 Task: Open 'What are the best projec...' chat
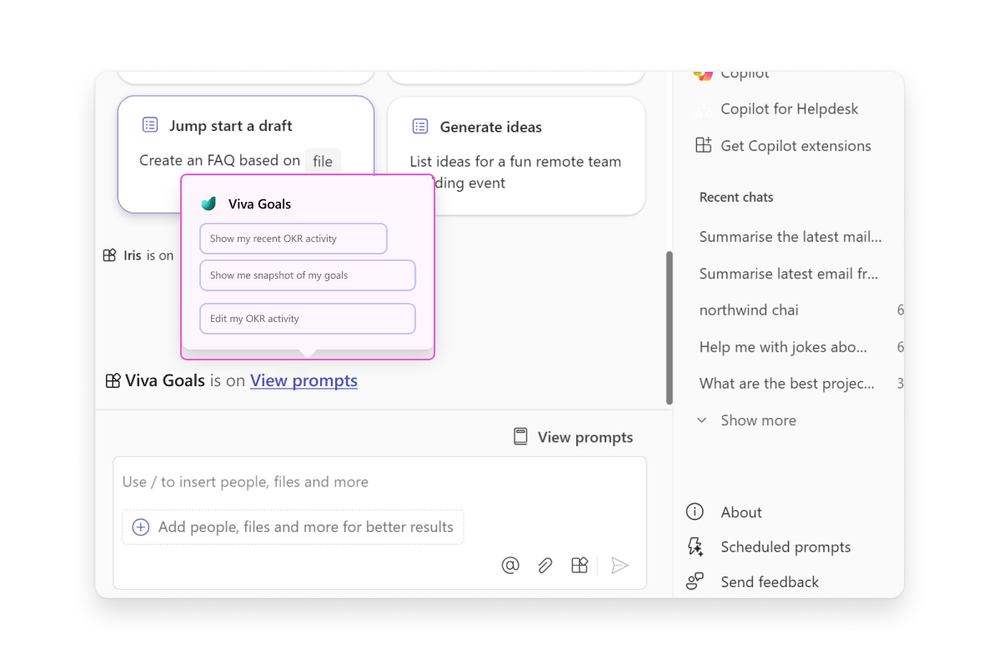[787, 384]
